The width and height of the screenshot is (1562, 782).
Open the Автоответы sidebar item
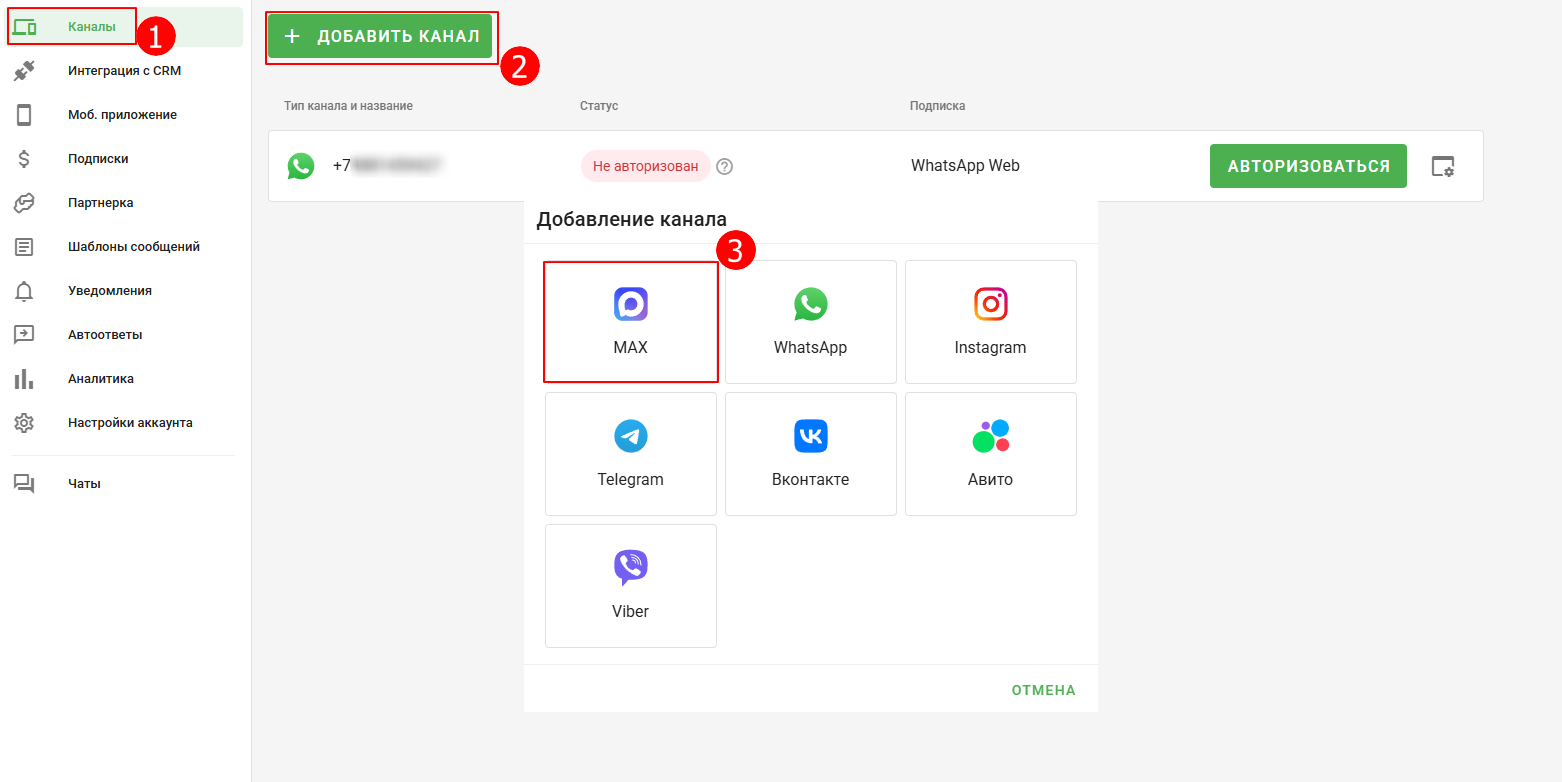105,335
